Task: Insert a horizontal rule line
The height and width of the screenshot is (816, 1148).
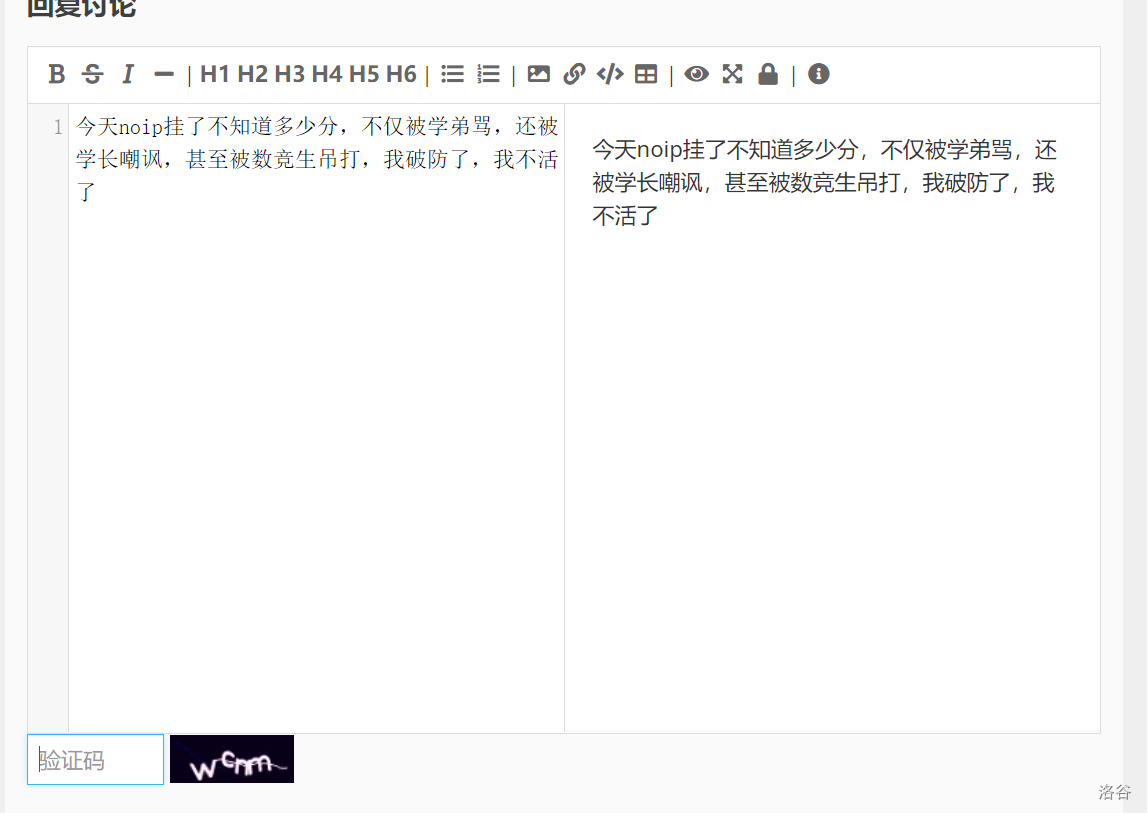Action: coord(163,74)
